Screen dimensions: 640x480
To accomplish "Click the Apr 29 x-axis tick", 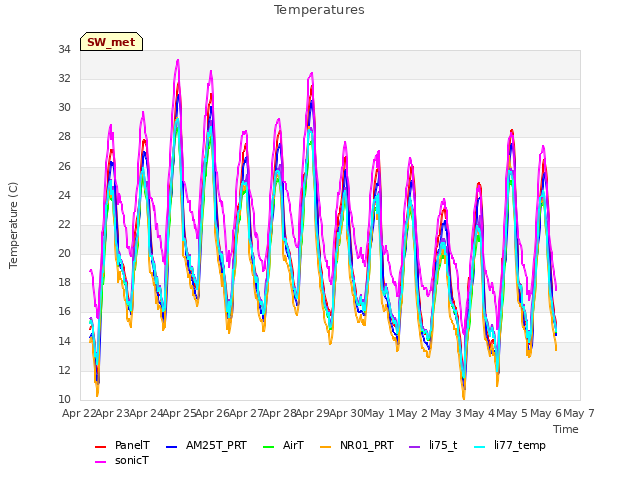I will [312, 413].
